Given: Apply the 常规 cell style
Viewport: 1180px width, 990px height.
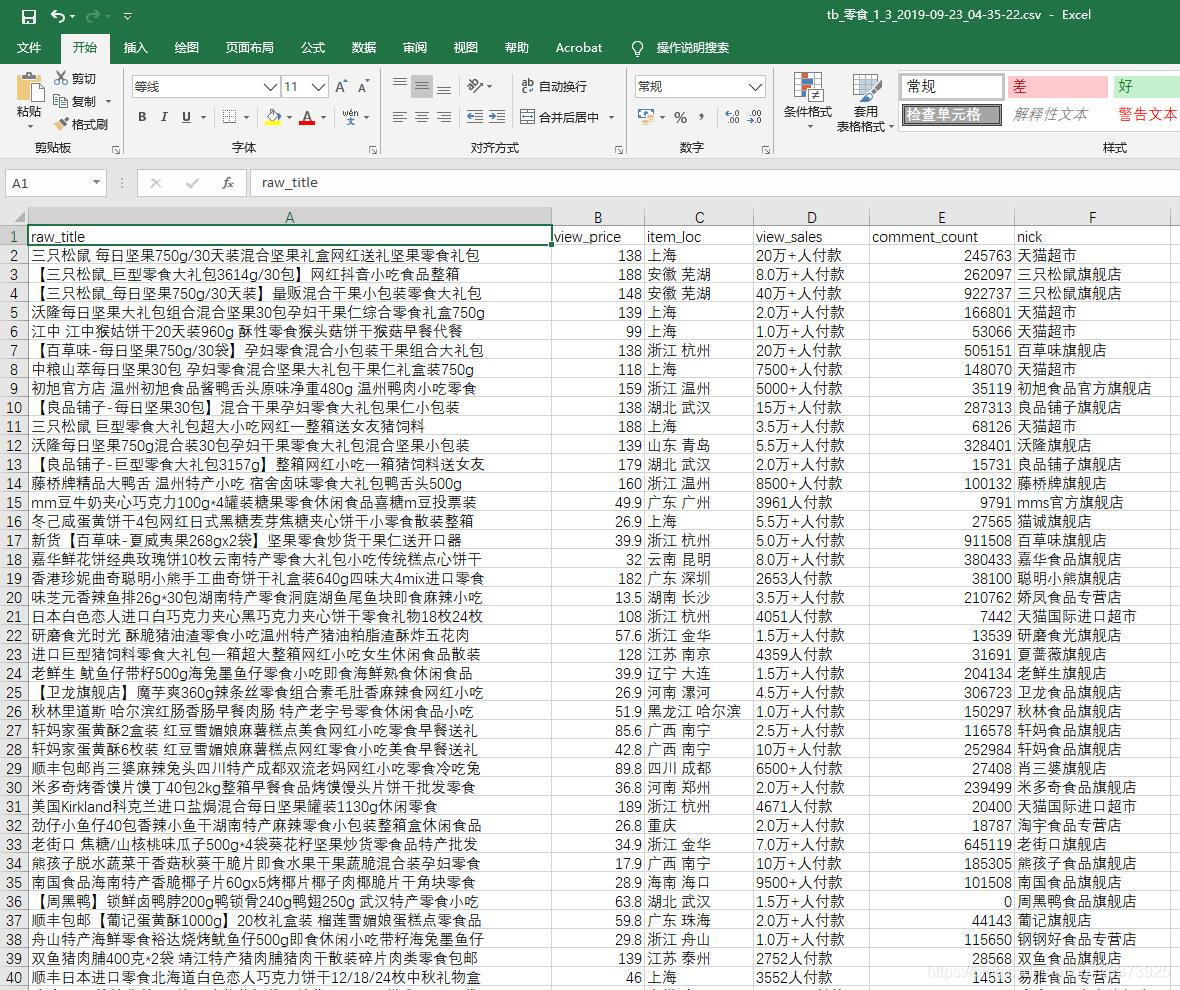Looking at the screenshot, I should tap(952, 87).
